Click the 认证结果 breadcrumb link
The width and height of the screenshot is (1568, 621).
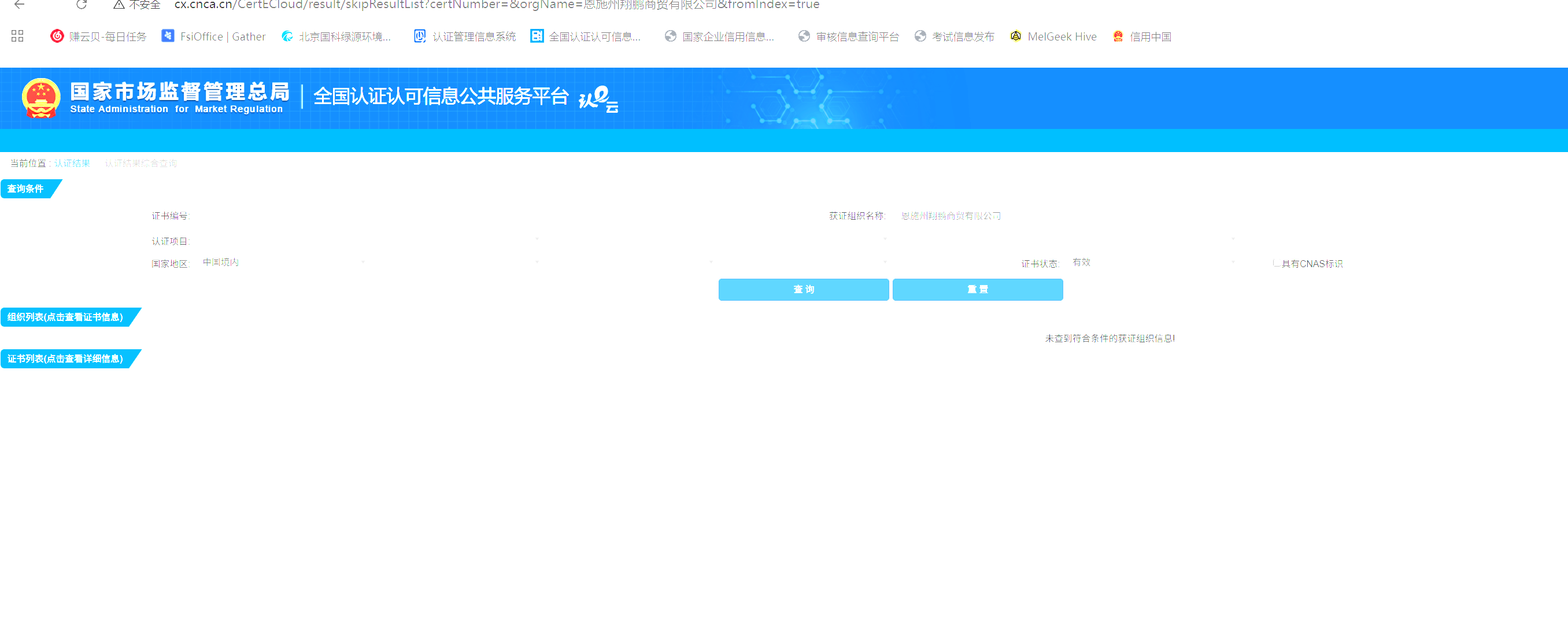[72, 163]
